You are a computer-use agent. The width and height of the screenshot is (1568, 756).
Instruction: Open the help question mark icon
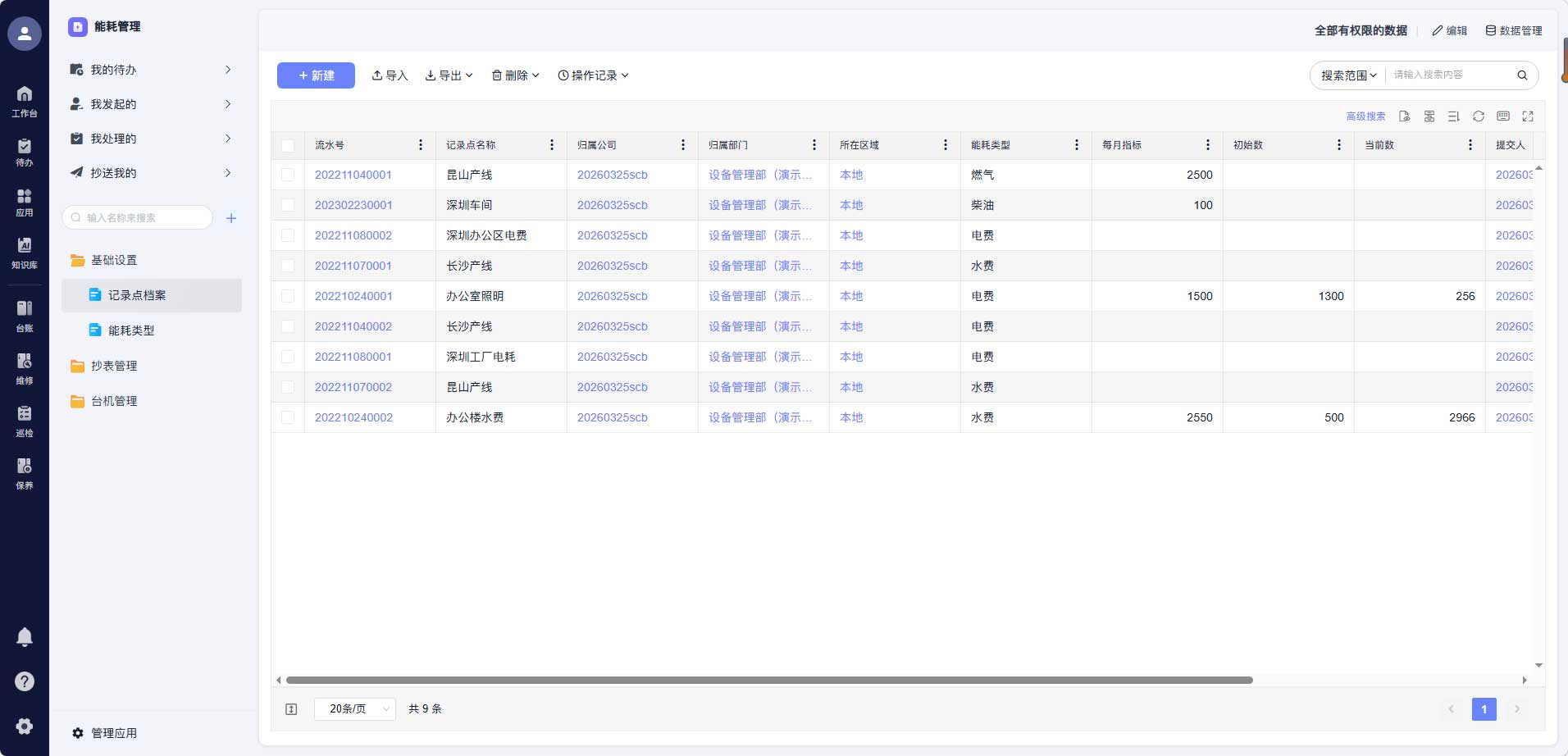click(x=25, y=681)
